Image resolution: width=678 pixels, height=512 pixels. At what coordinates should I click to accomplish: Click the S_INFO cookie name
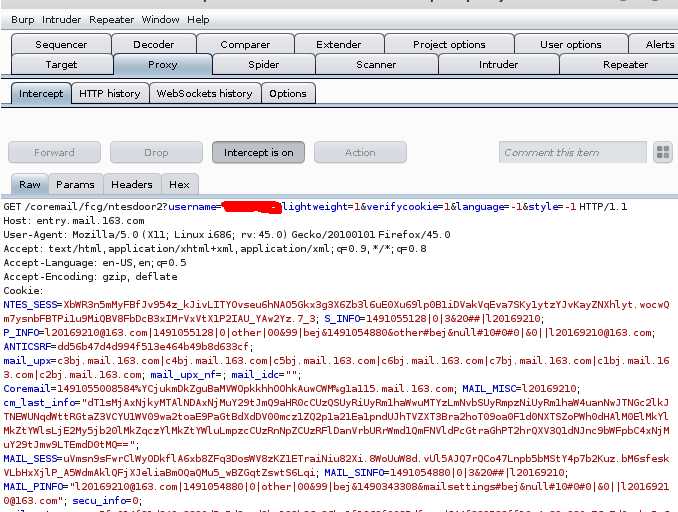pyautogui.click(x=342, y=319)
